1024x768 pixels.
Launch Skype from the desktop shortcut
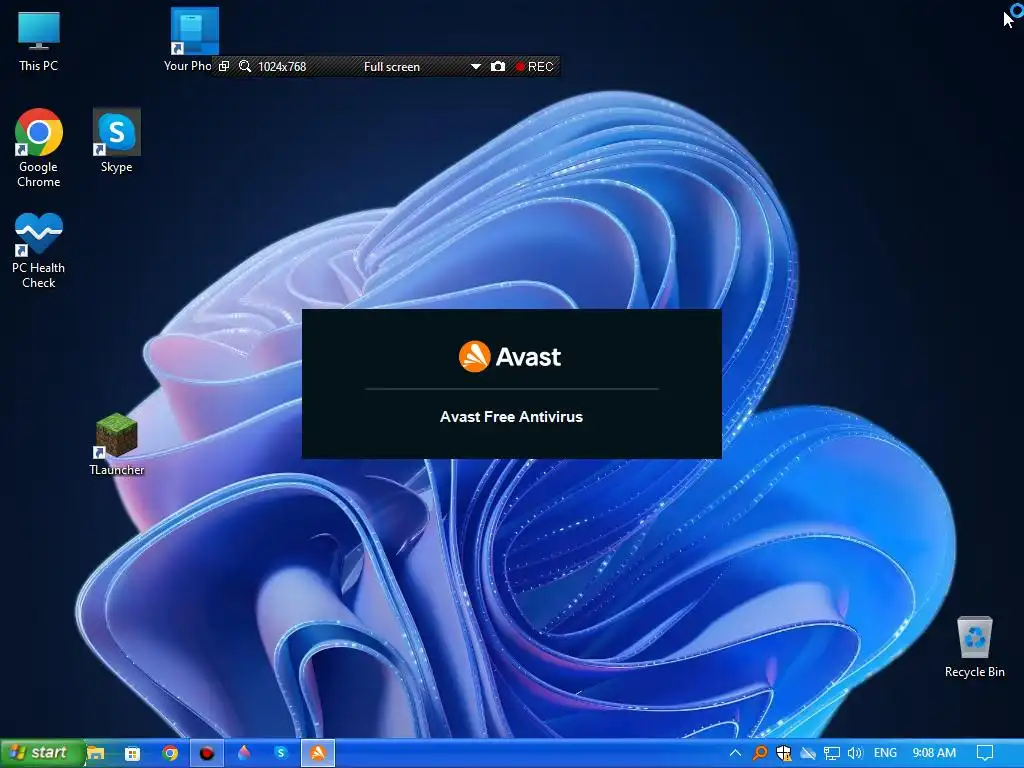[117, 140]
